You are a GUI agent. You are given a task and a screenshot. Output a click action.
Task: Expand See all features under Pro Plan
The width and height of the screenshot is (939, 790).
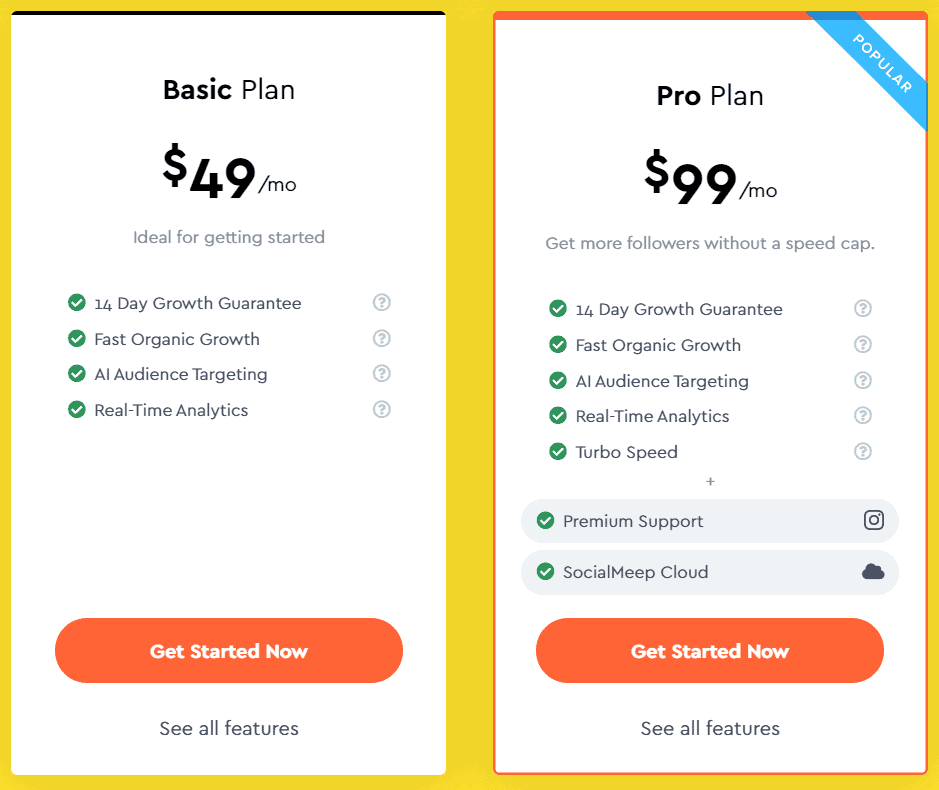pyautogui.click(x=710, y=728)
